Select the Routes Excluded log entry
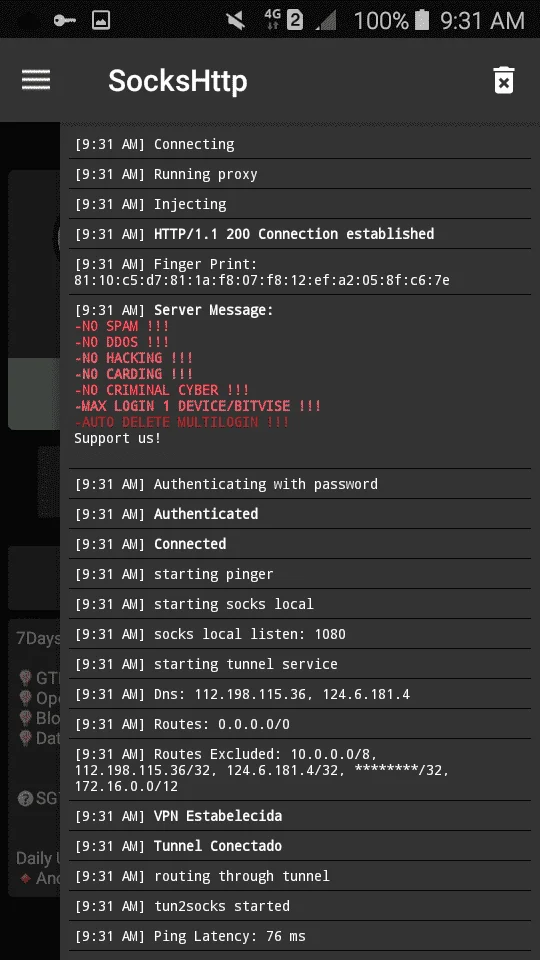The width and height of the screenshot is (540, 960). pos(299,770)
